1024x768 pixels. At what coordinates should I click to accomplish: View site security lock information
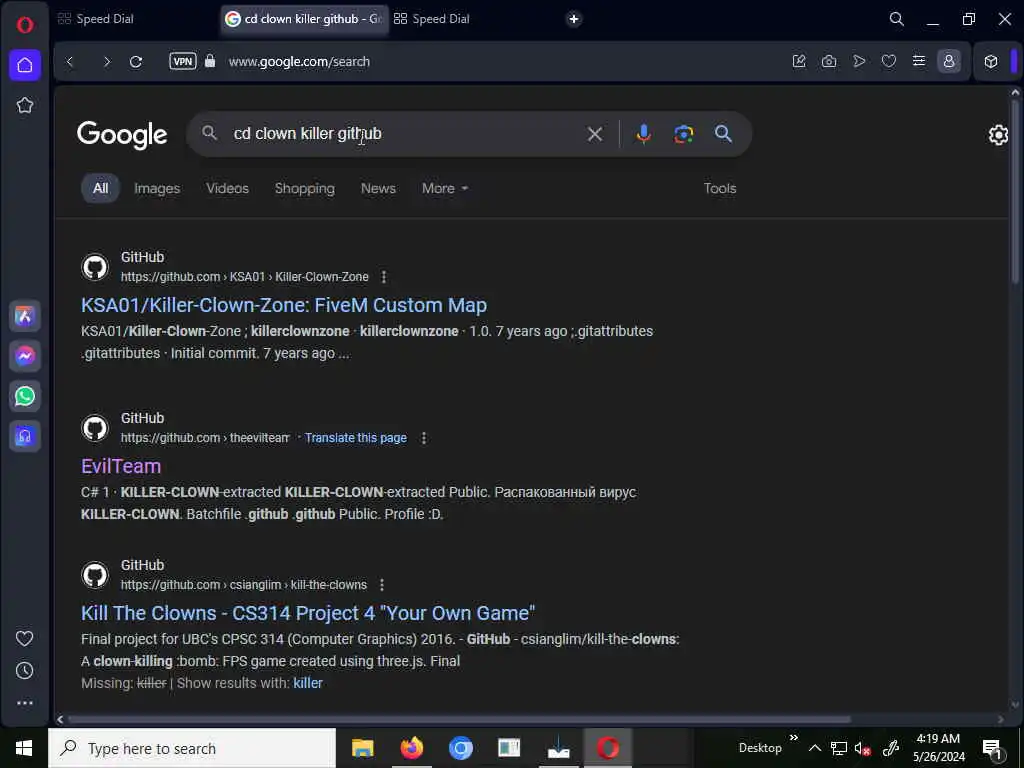pos(210,61)
